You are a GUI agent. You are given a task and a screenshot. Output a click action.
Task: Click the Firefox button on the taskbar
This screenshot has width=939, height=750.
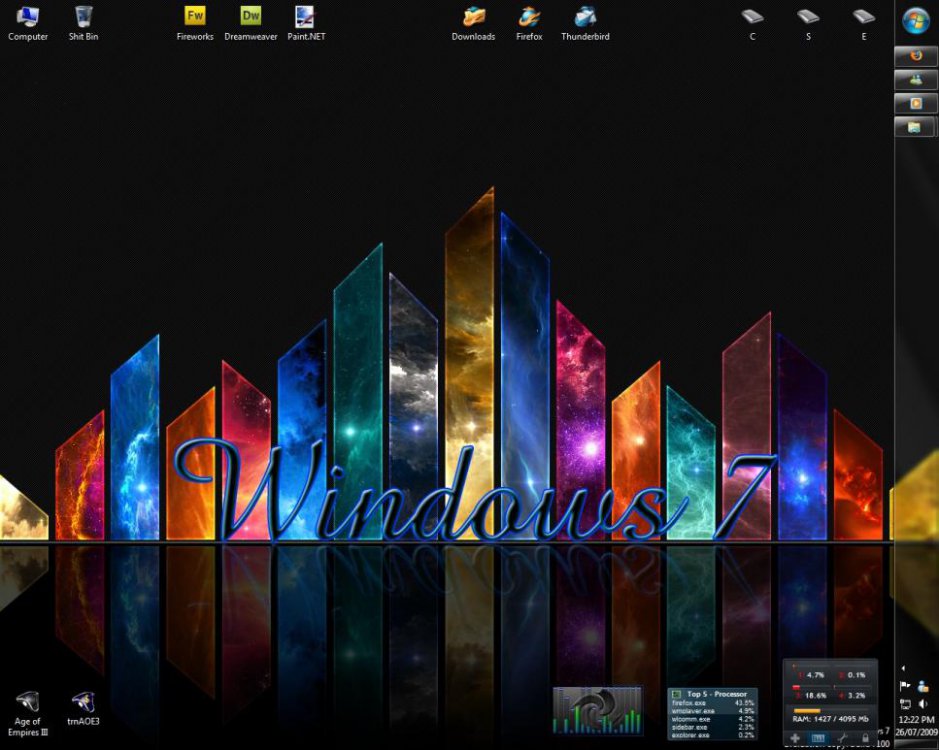coord(915,56)
